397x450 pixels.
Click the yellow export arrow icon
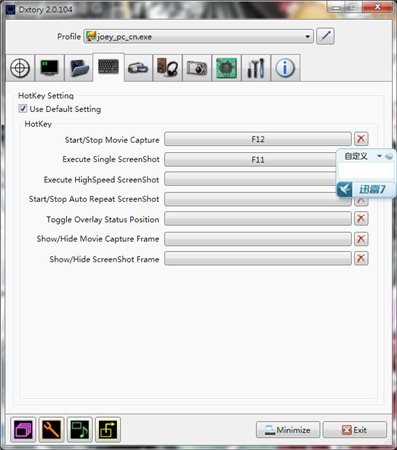pos(108,430)
